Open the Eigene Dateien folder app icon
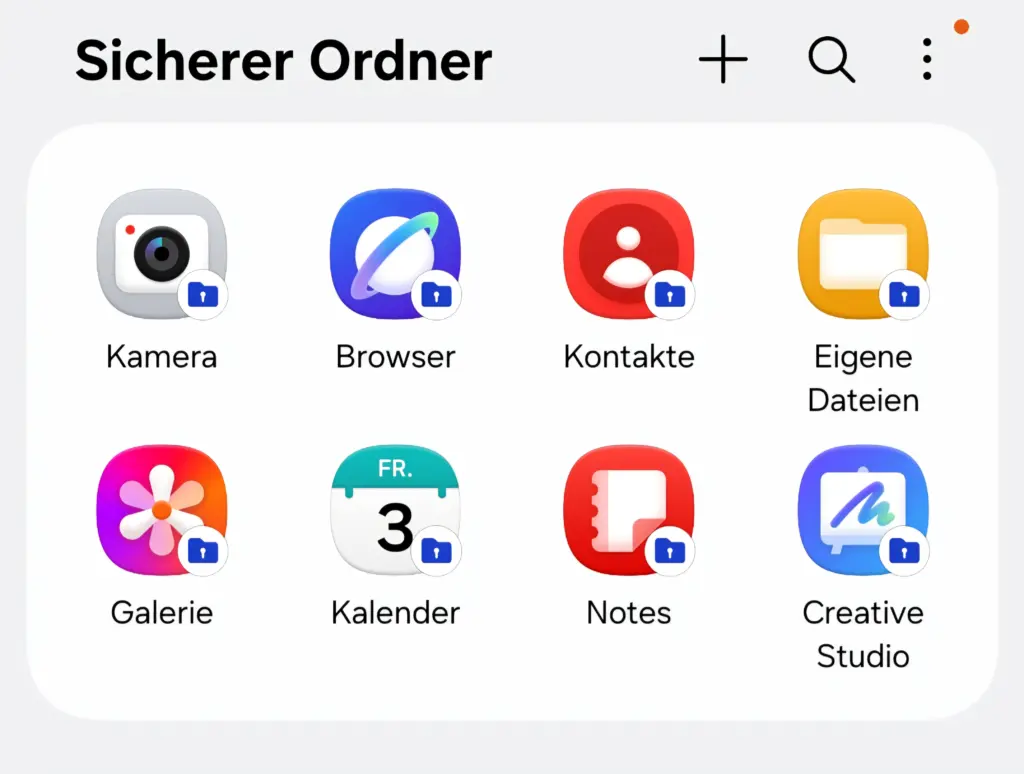 coord(863,253)
